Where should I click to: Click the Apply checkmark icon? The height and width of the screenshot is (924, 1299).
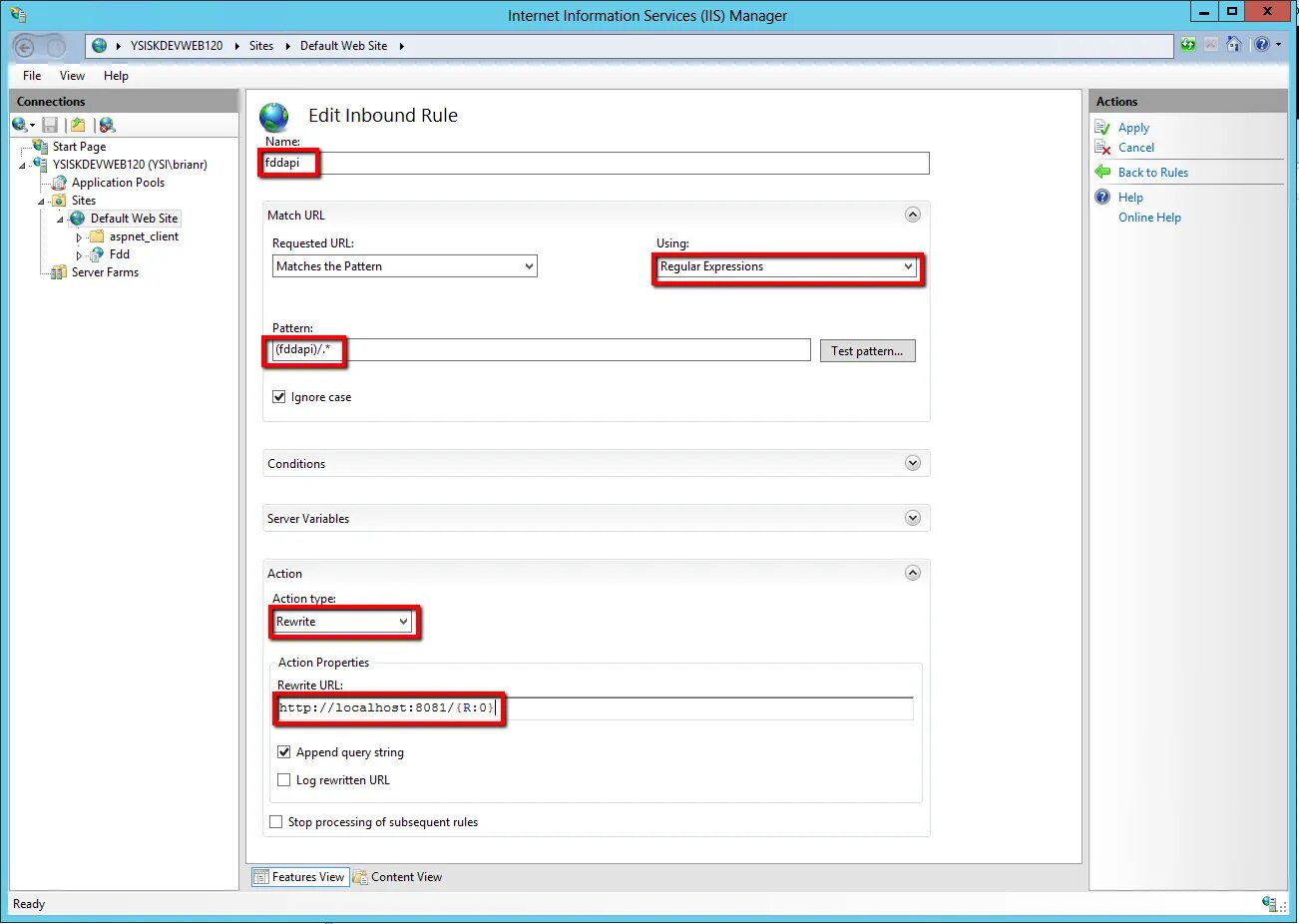coord(1102,128)
